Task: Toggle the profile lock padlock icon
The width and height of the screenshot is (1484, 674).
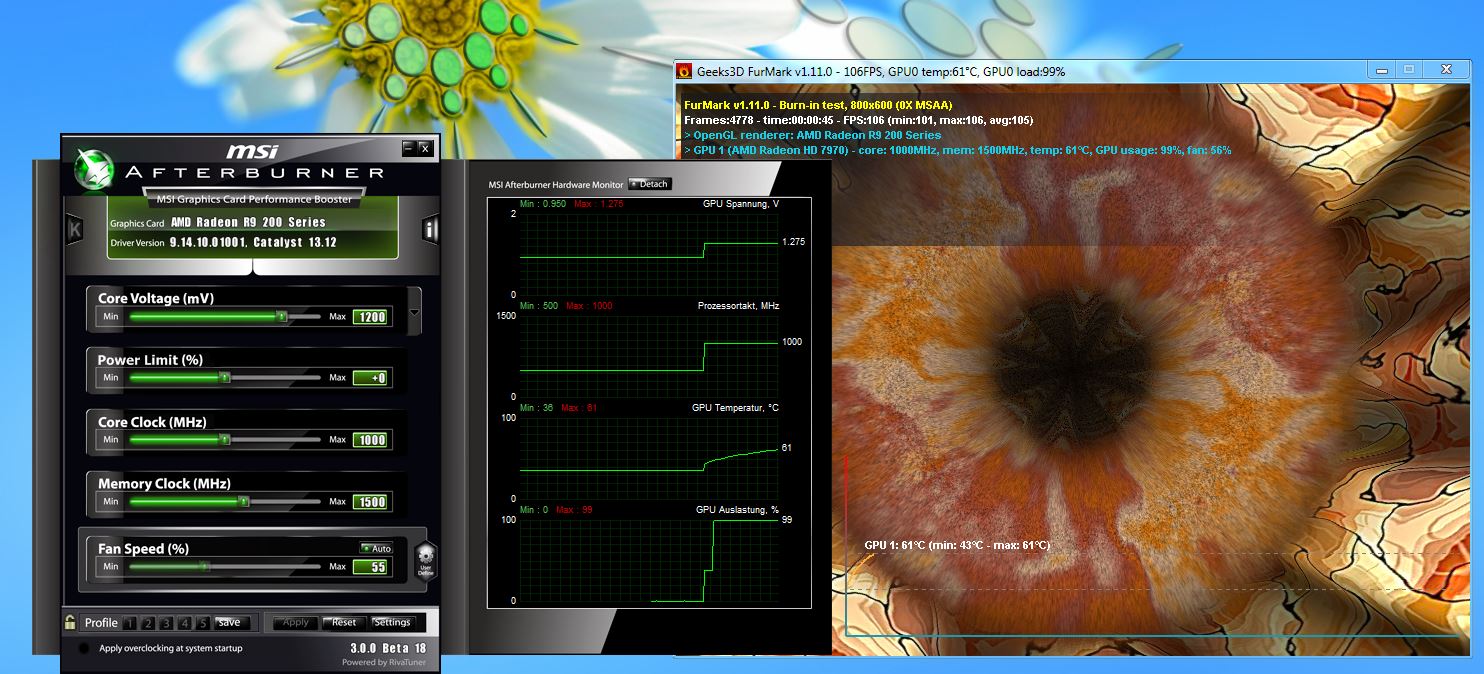Action: coord(70,622)
